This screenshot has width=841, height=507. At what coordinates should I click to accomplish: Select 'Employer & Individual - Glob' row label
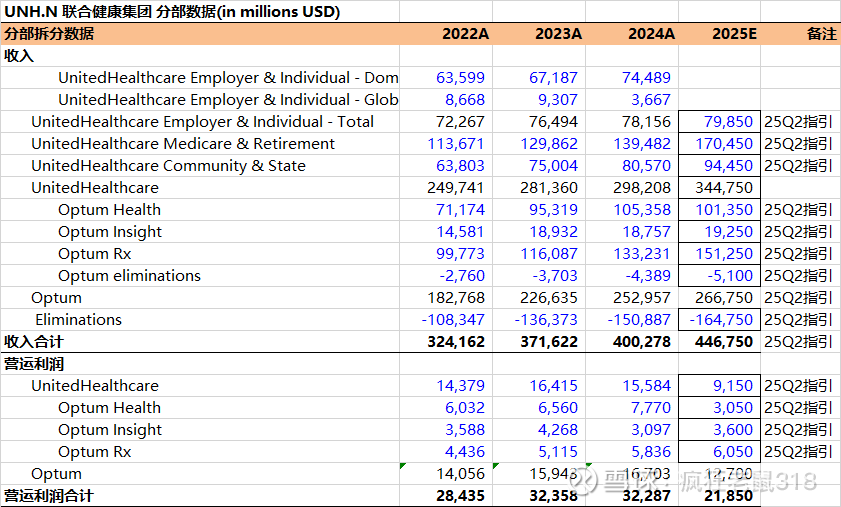point(228,100)
